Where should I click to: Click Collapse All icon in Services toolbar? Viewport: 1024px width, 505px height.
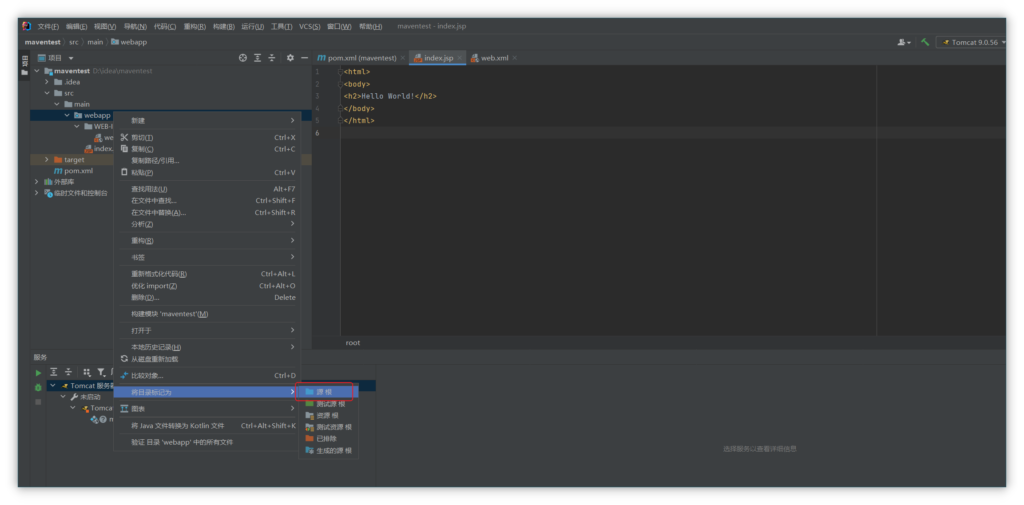tap(69, 372)
